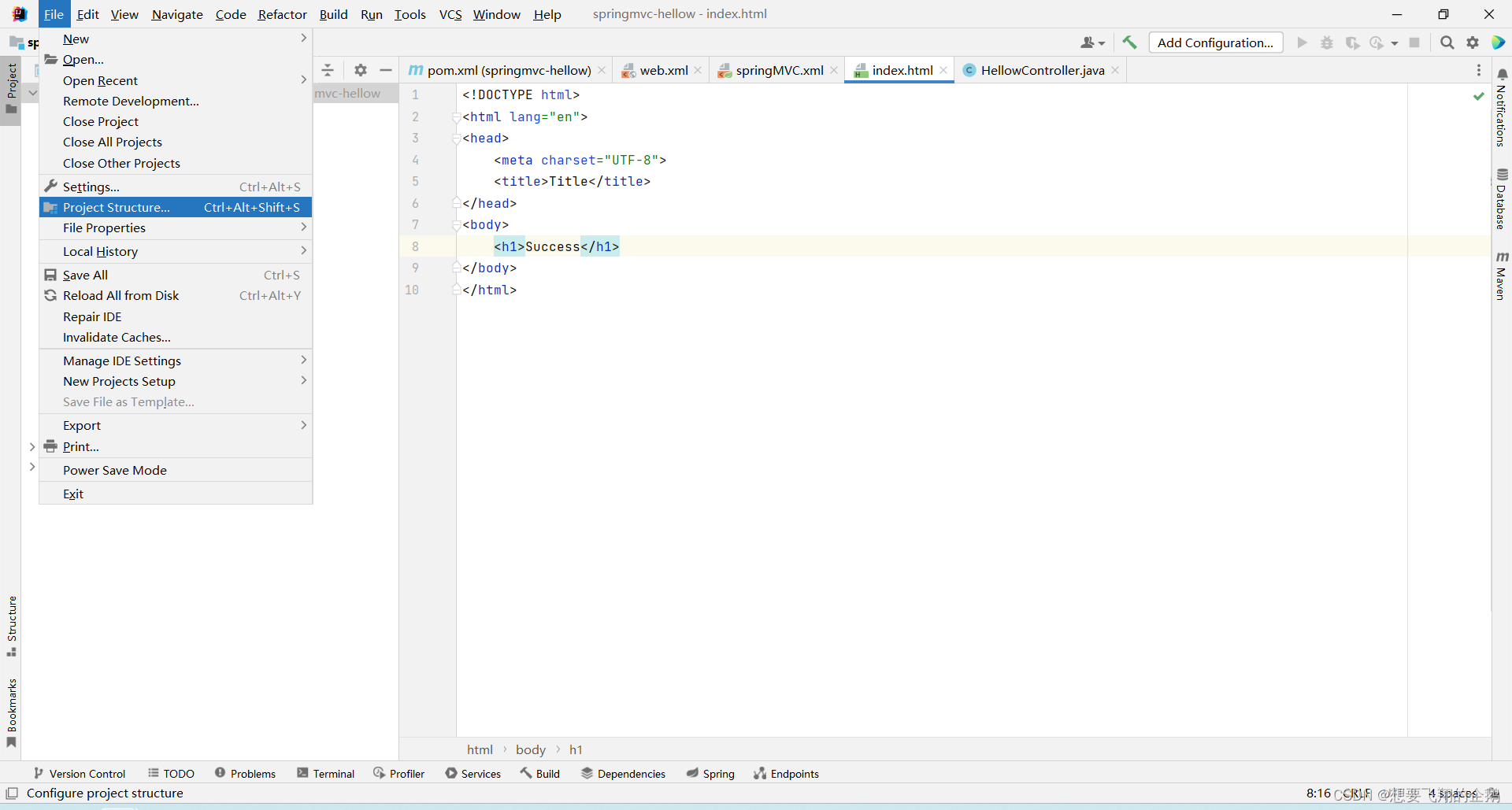Expand Local History submenu

click(x=176, y=251)
